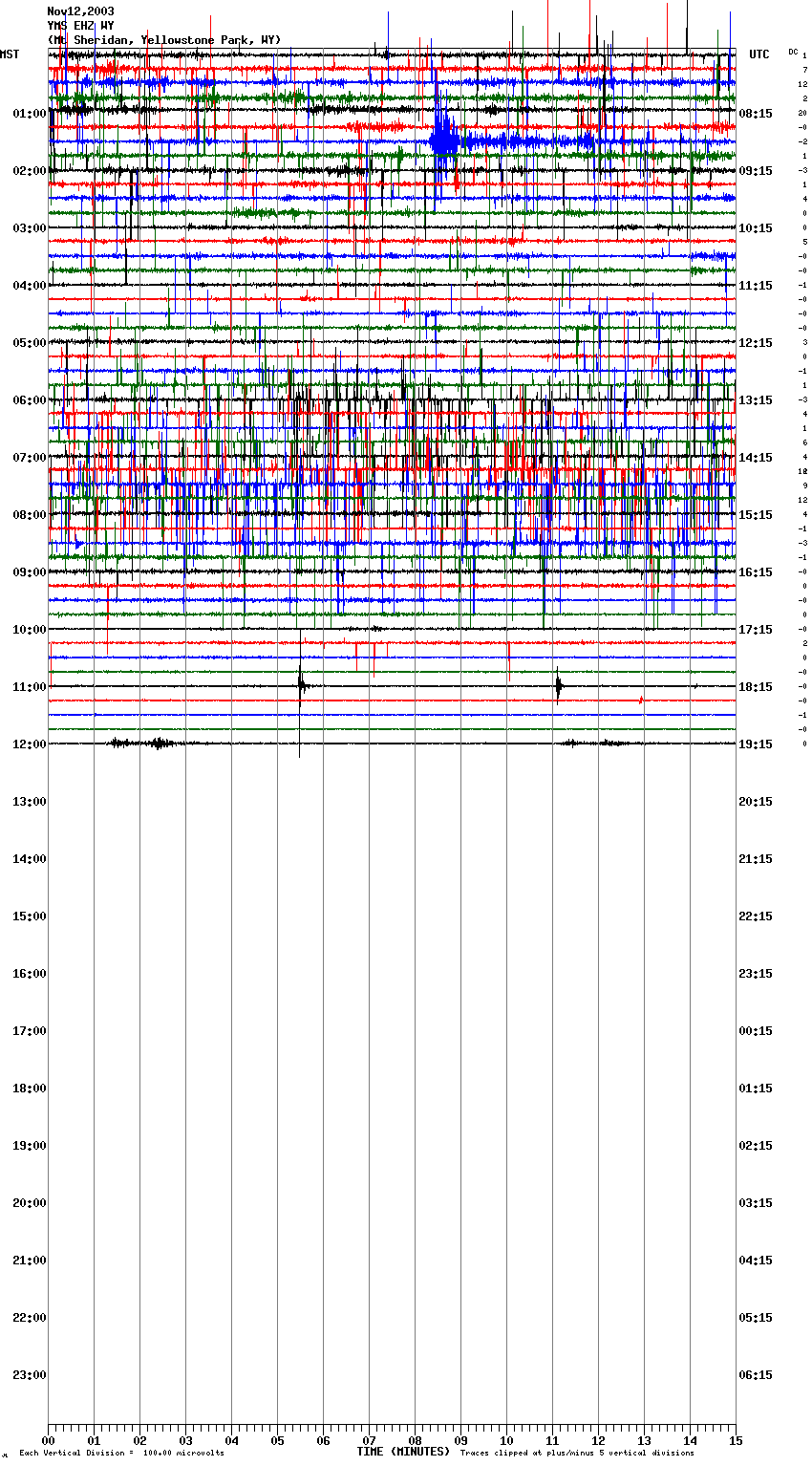
Task: Click minute 15 on the bottom axis
Action: [x=735, y=1441]
